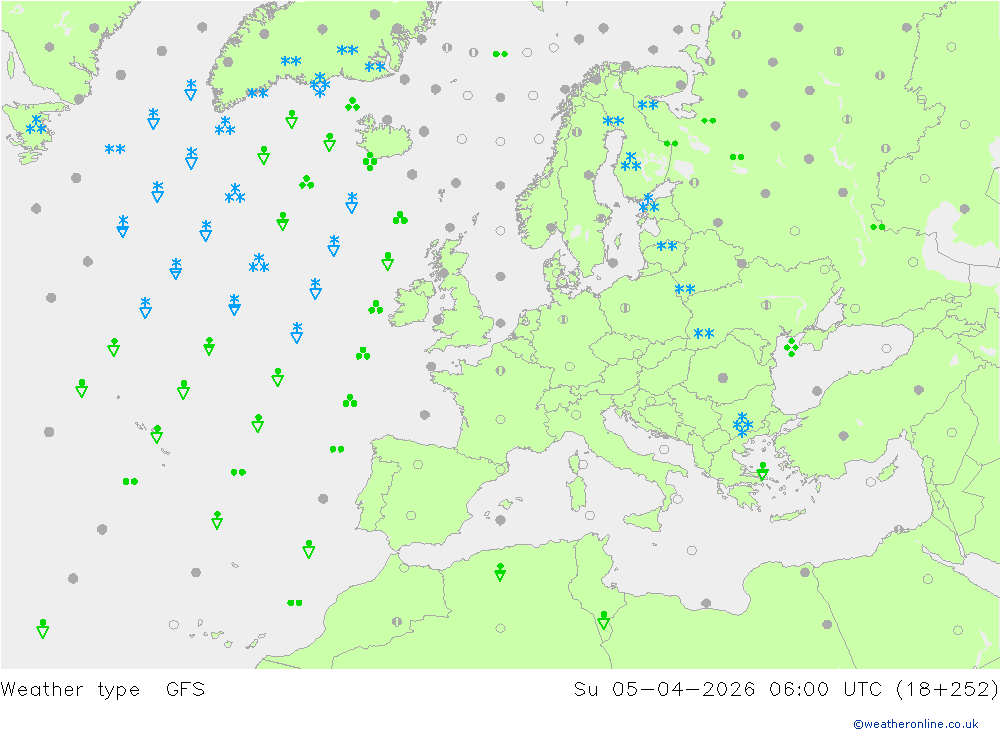The width and height of the screenshot is (1000, 733).
Task: Select the shower symbol beside the Azores islands
Action: [x=157, y=434]
